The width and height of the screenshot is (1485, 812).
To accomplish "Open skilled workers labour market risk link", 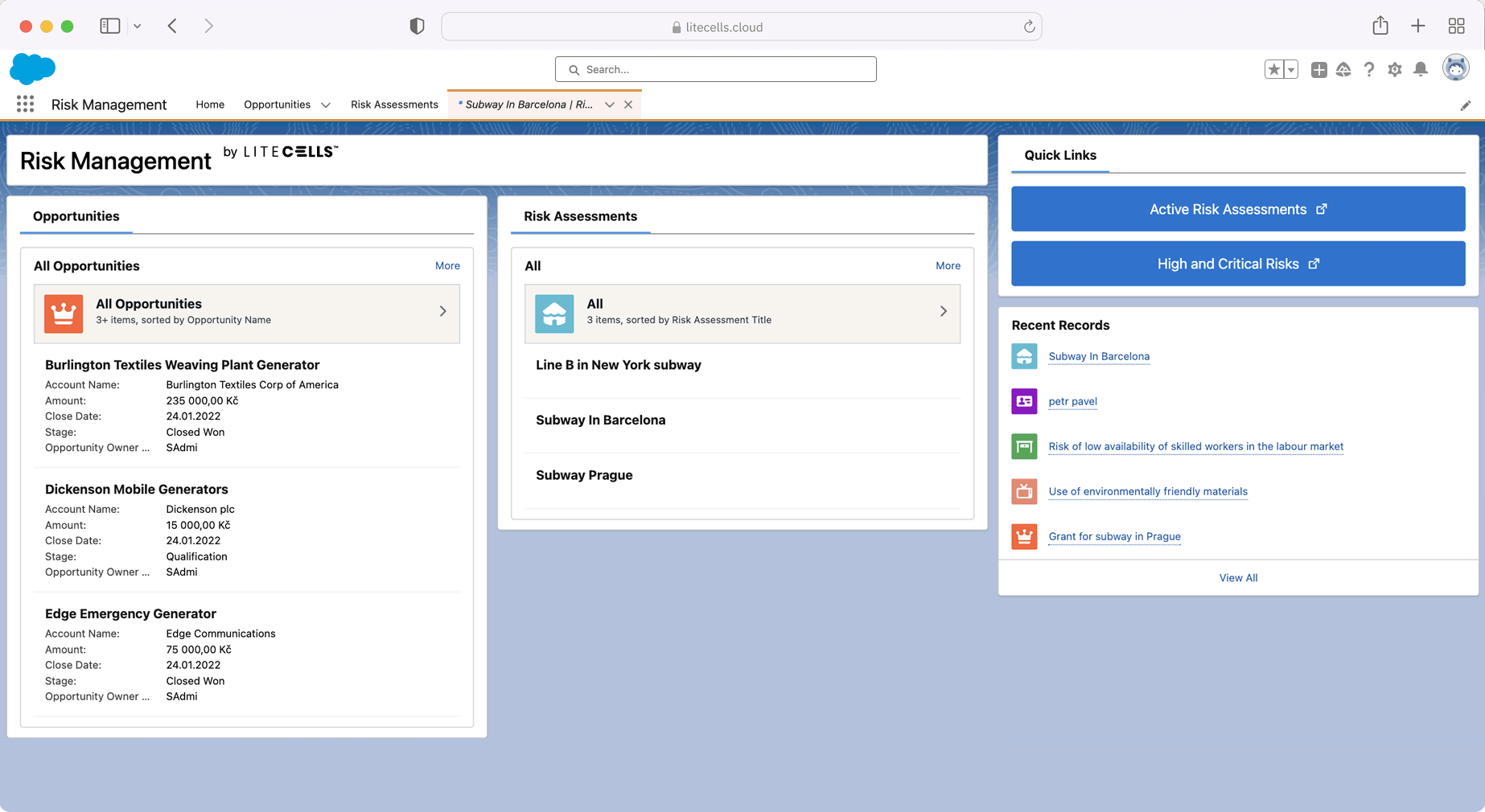I will click(x=1195, y=446).
